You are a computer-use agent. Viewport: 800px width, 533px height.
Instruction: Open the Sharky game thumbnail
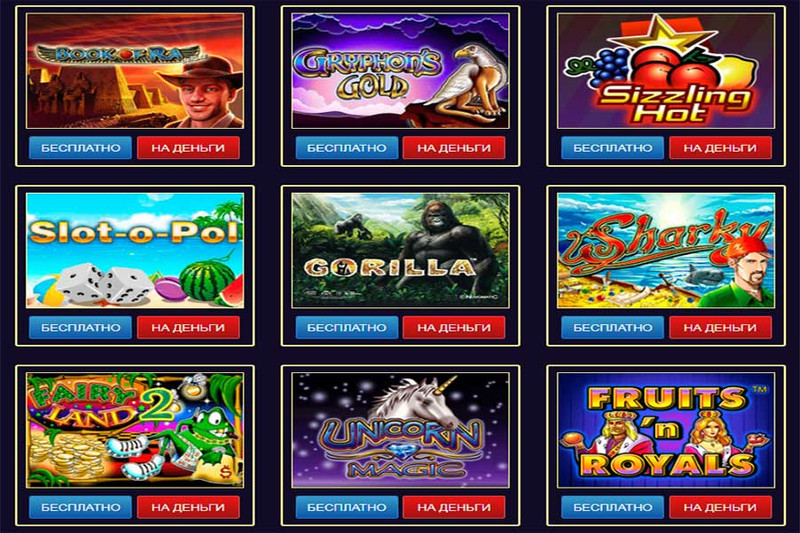(666, 250)
